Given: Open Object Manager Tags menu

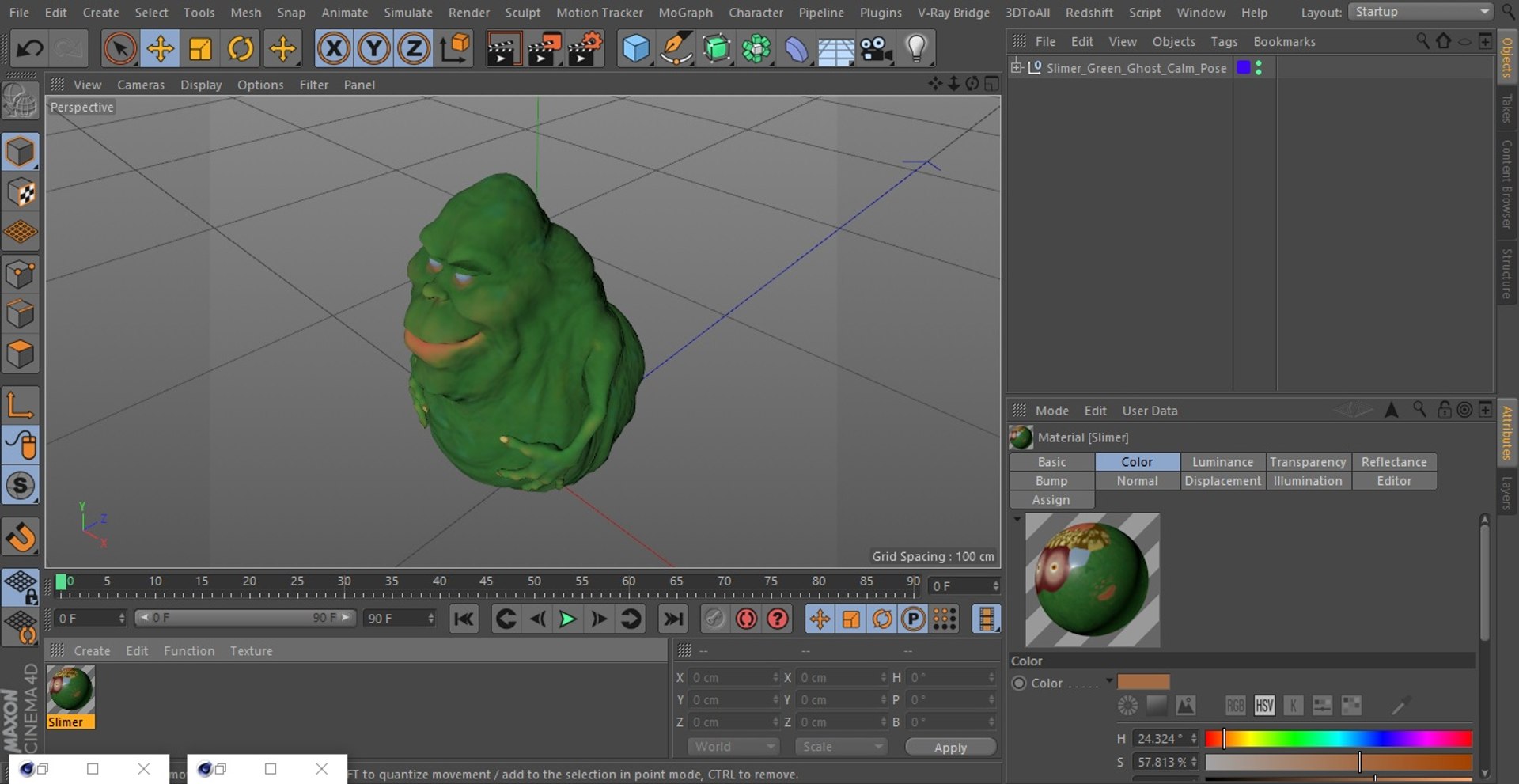Looking at the screenshot, I should point(1224,42).
